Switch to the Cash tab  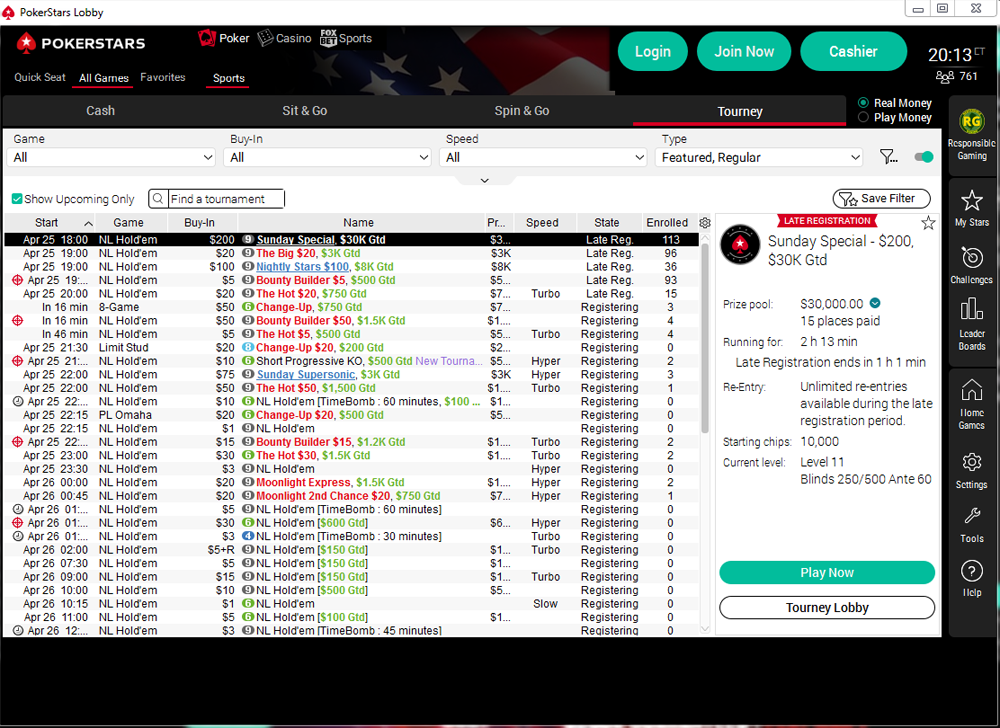coord(101,111)
